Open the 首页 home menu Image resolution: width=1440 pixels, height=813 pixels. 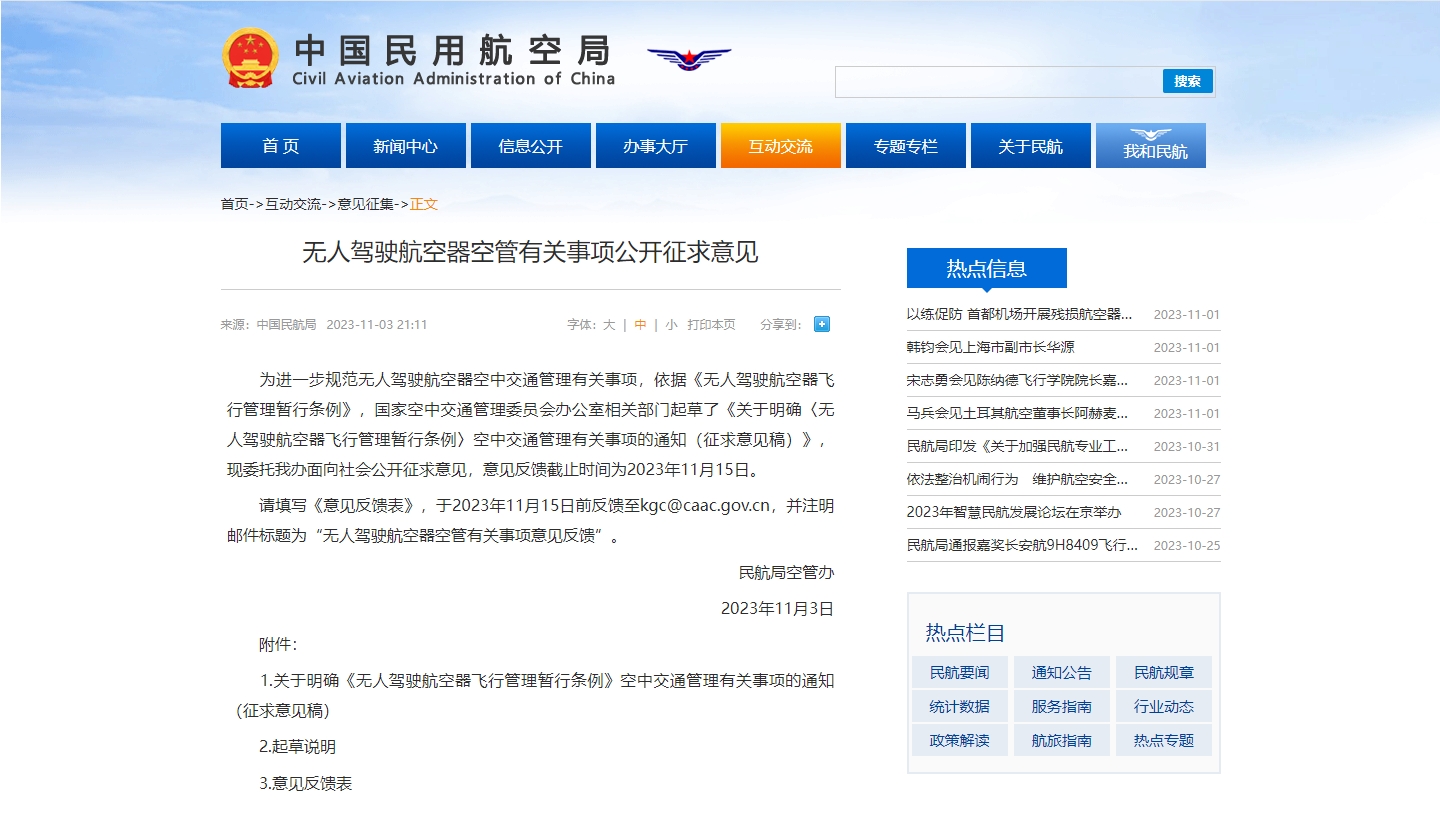click(281, 146)
